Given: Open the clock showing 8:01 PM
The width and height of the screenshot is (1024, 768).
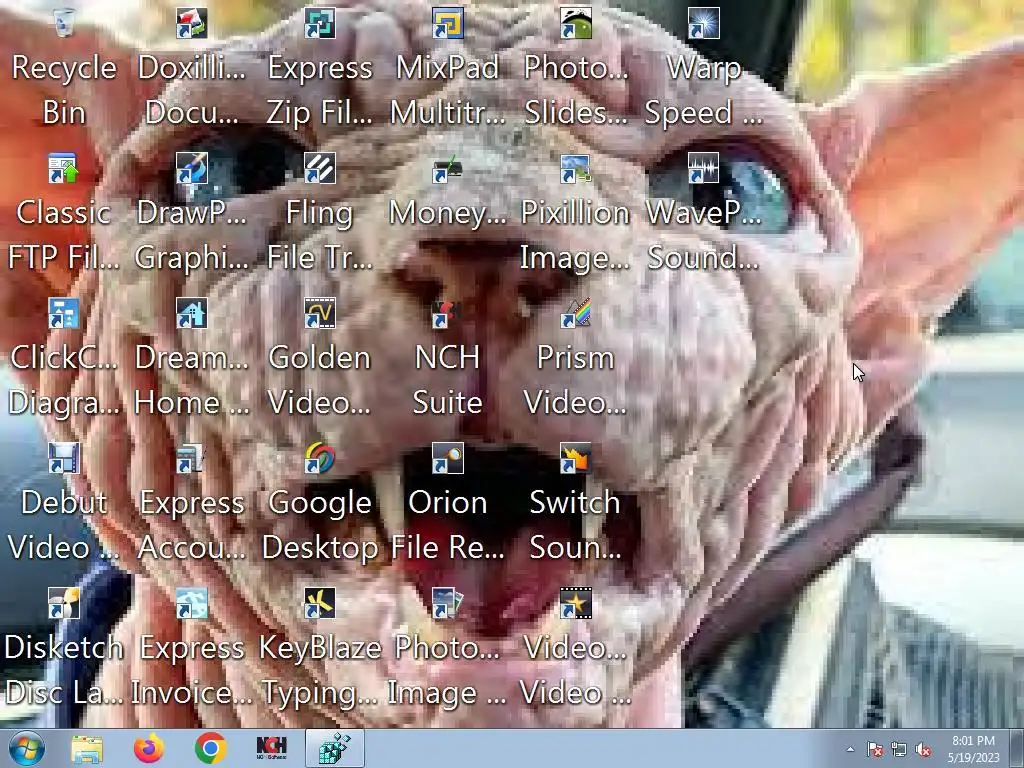Looking at the screenshot, I should pos(973,749).
